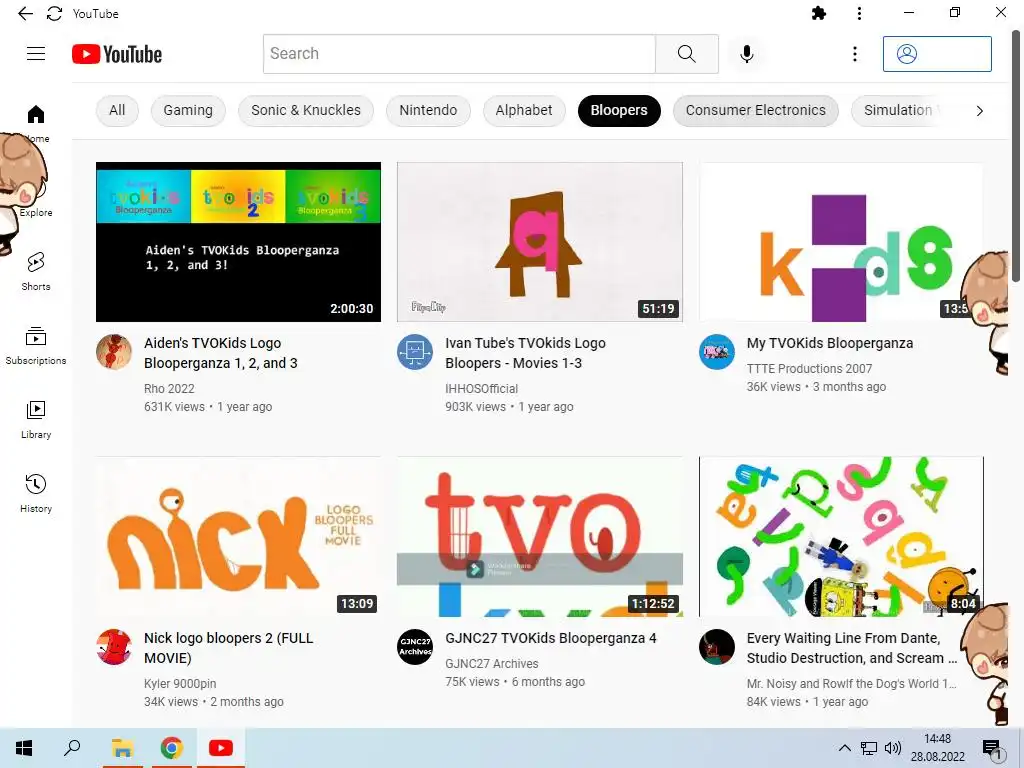Open GJNC27 Archives channel avatar
Image resolution: width=1024 pixels, height=768 pixels.
pyautogui.click(x=415, y=647)
